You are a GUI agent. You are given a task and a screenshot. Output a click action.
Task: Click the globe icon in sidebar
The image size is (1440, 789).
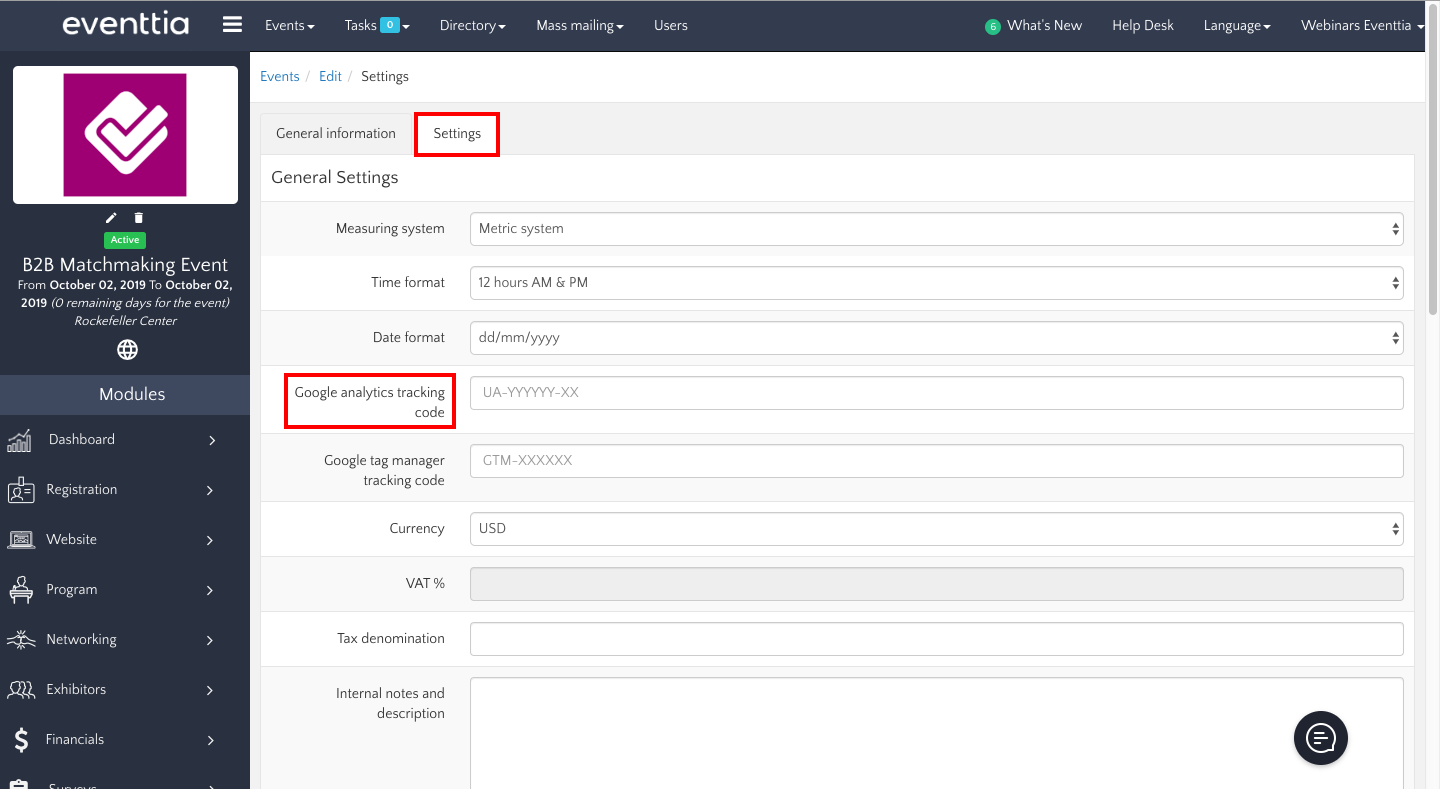point(127,350)
